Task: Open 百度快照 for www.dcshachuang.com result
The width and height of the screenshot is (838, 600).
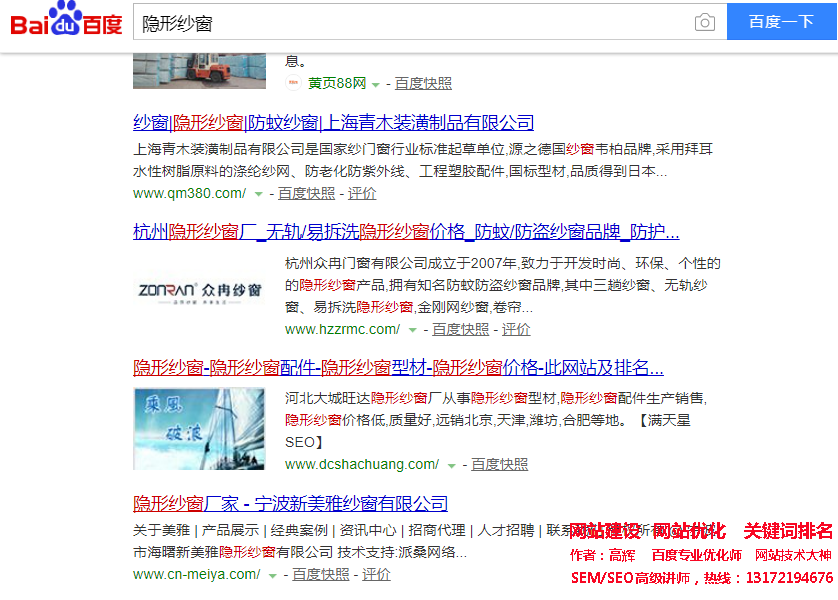Action: [x=499, y=464]
